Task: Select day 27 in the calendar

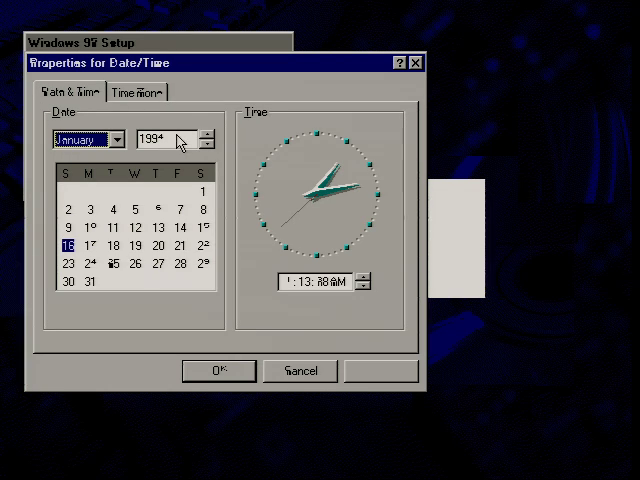Action: pyautogui.click(x=158, y=263)
